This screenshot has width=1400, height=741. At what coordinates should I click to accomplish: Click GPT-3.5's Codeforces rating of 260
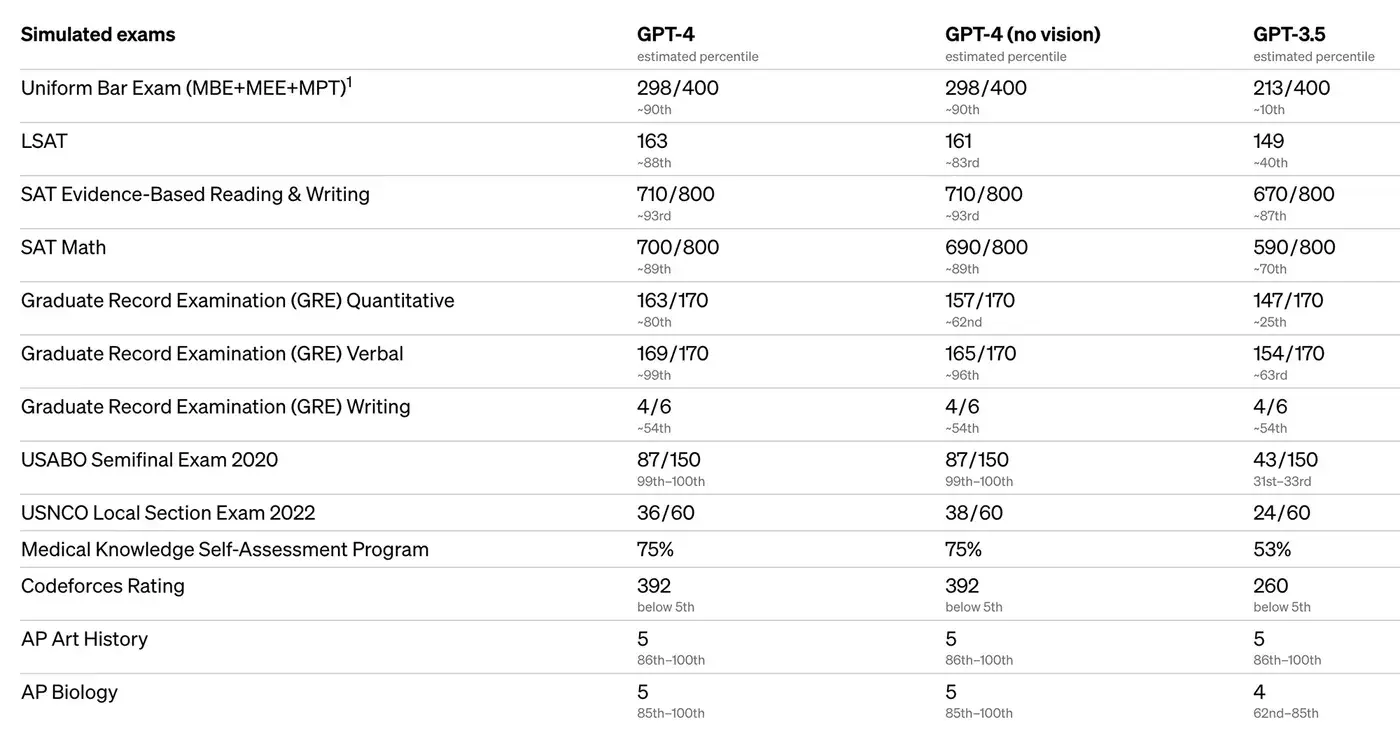coord(1270,586)
